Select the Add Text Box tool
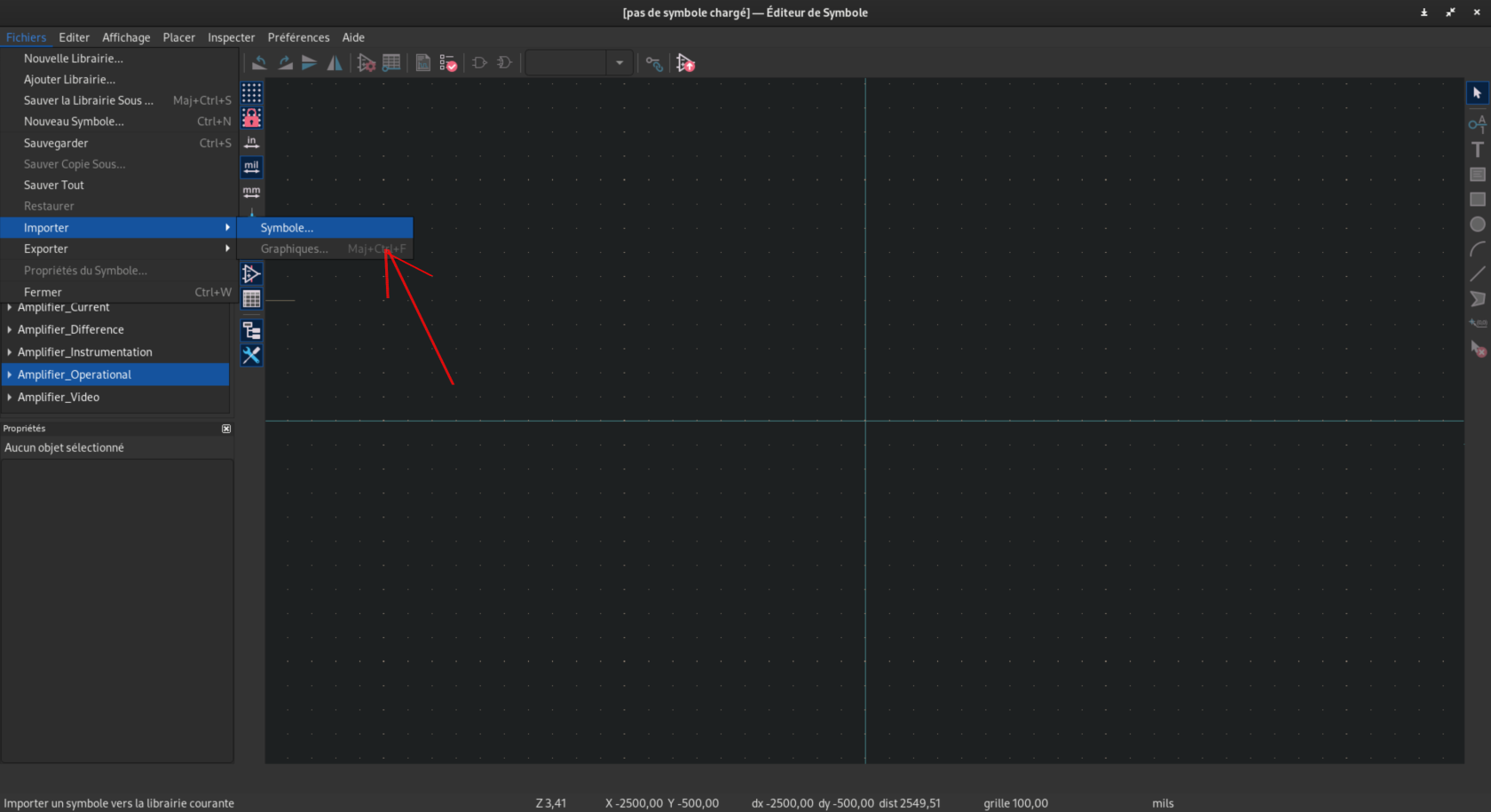The width and height of the screenshot is (1491, 812). 1478,175
